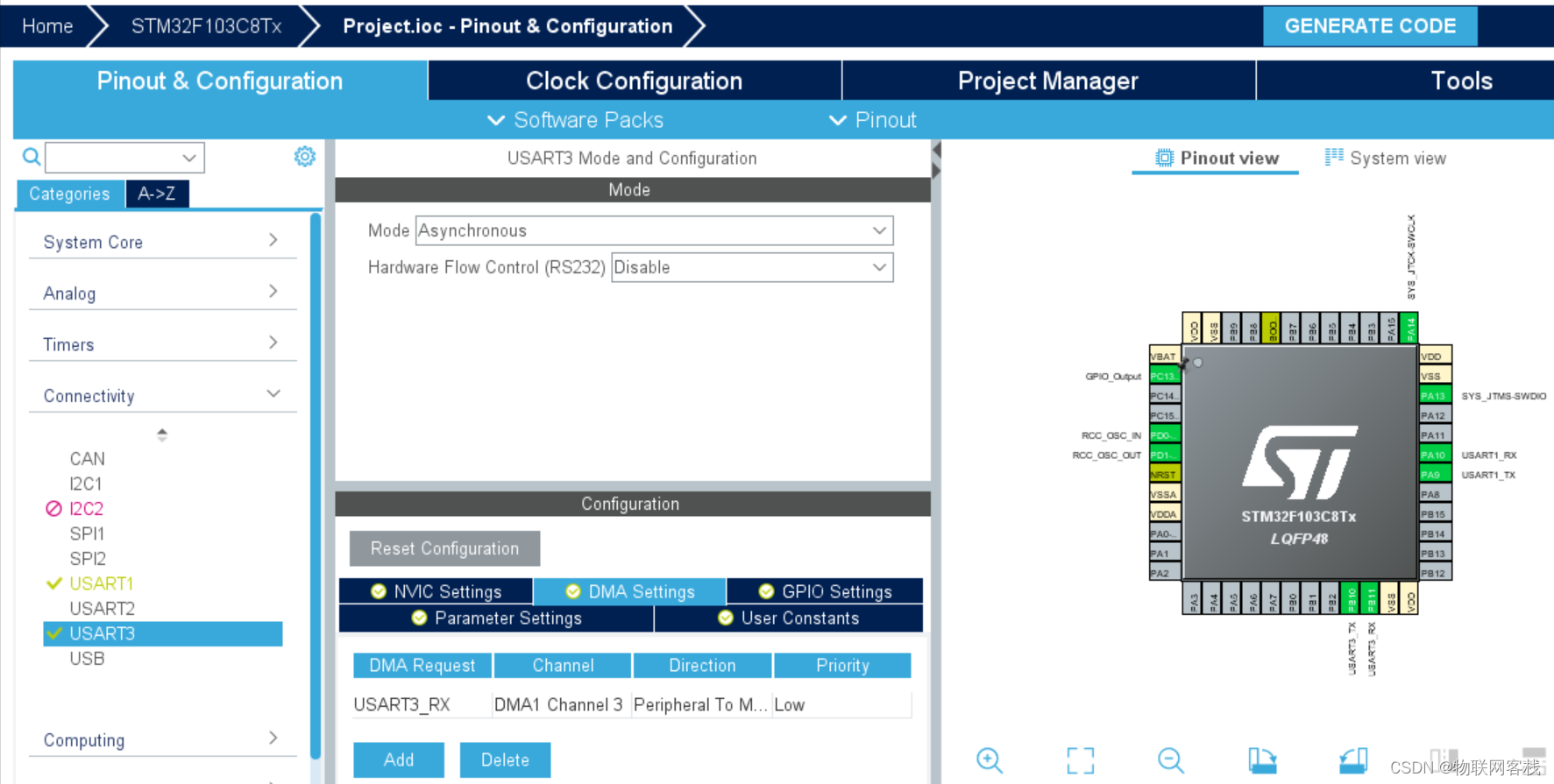The height and width of the screenshot is (784, 1554).
Task: Click the PC14 pin on chip
Action: (1164, 396)
